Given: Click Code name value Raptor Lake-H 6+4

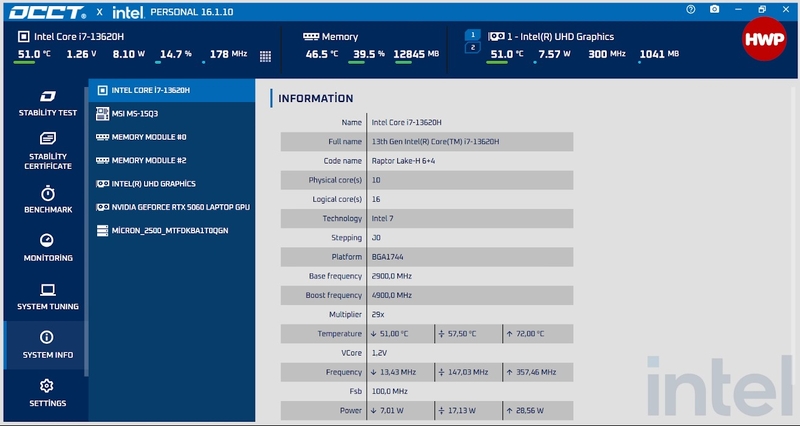Looking at the screenshot, I should tap(403, 161).
